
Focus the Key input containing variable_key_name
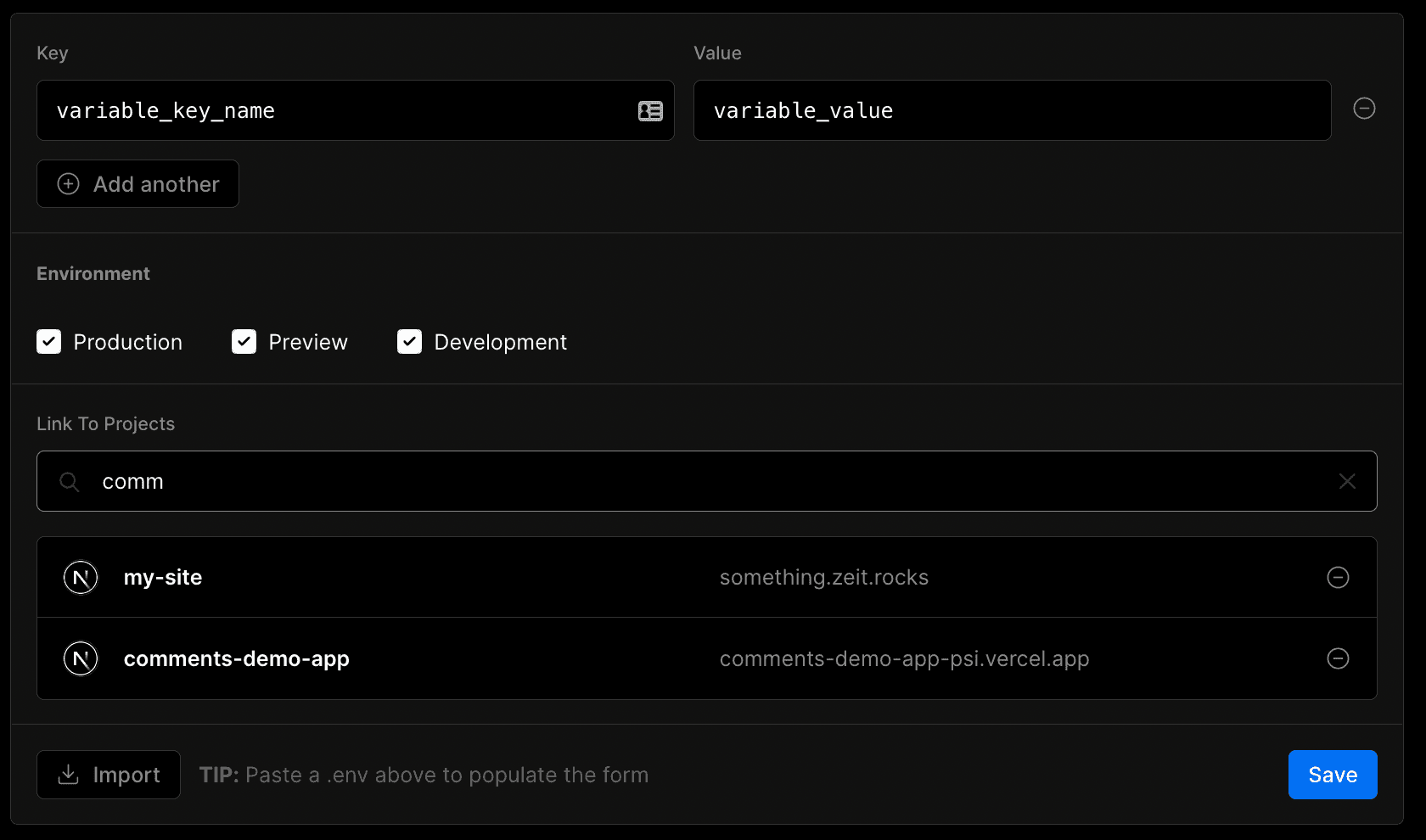[x=340, y=111]
